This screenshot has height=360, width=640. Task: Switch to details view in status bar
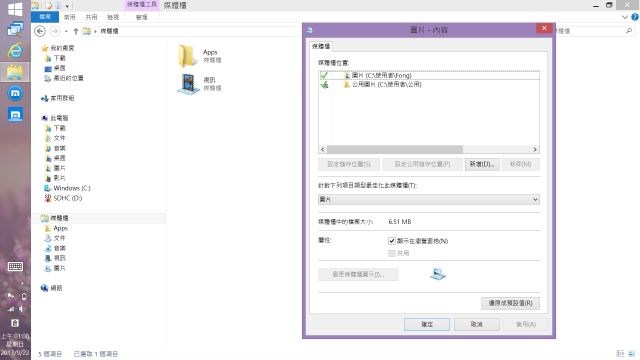coord(620,353)
